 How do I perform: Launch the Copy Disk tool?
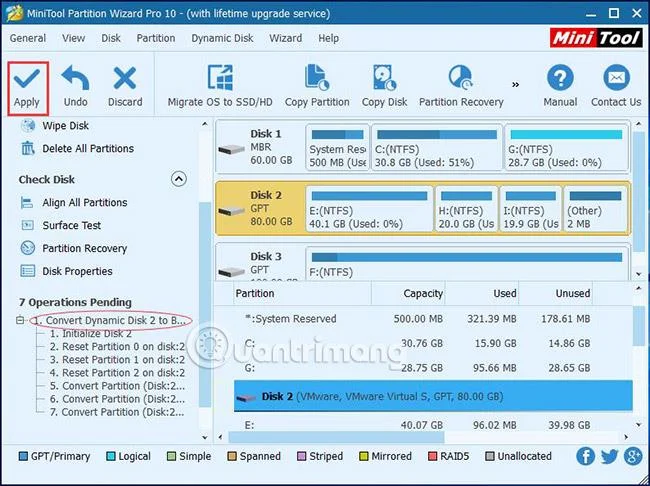click(385, 86)
